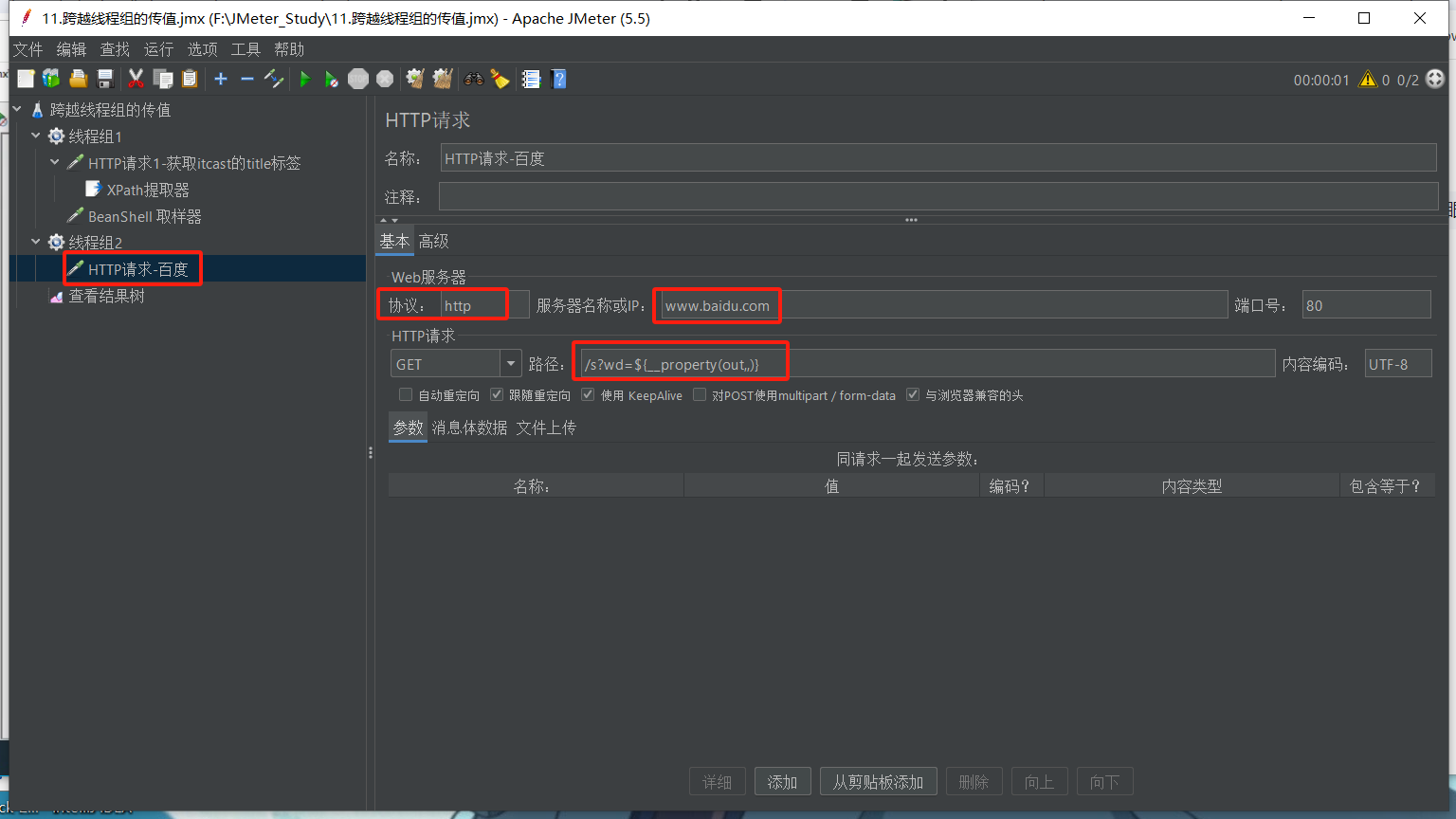This screenshot has height=819, width=1456.
Task: Select the 参数 tab
Action: (x=409, y=428)
